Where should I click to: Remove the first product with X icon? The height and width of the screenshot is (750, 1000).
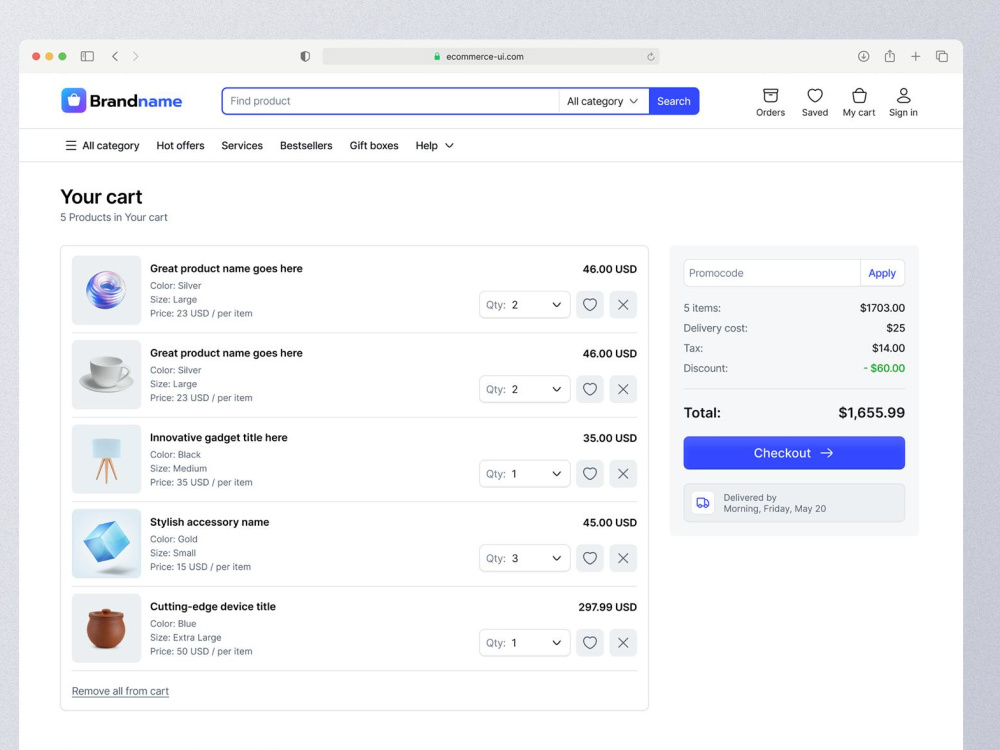[623, 305]
